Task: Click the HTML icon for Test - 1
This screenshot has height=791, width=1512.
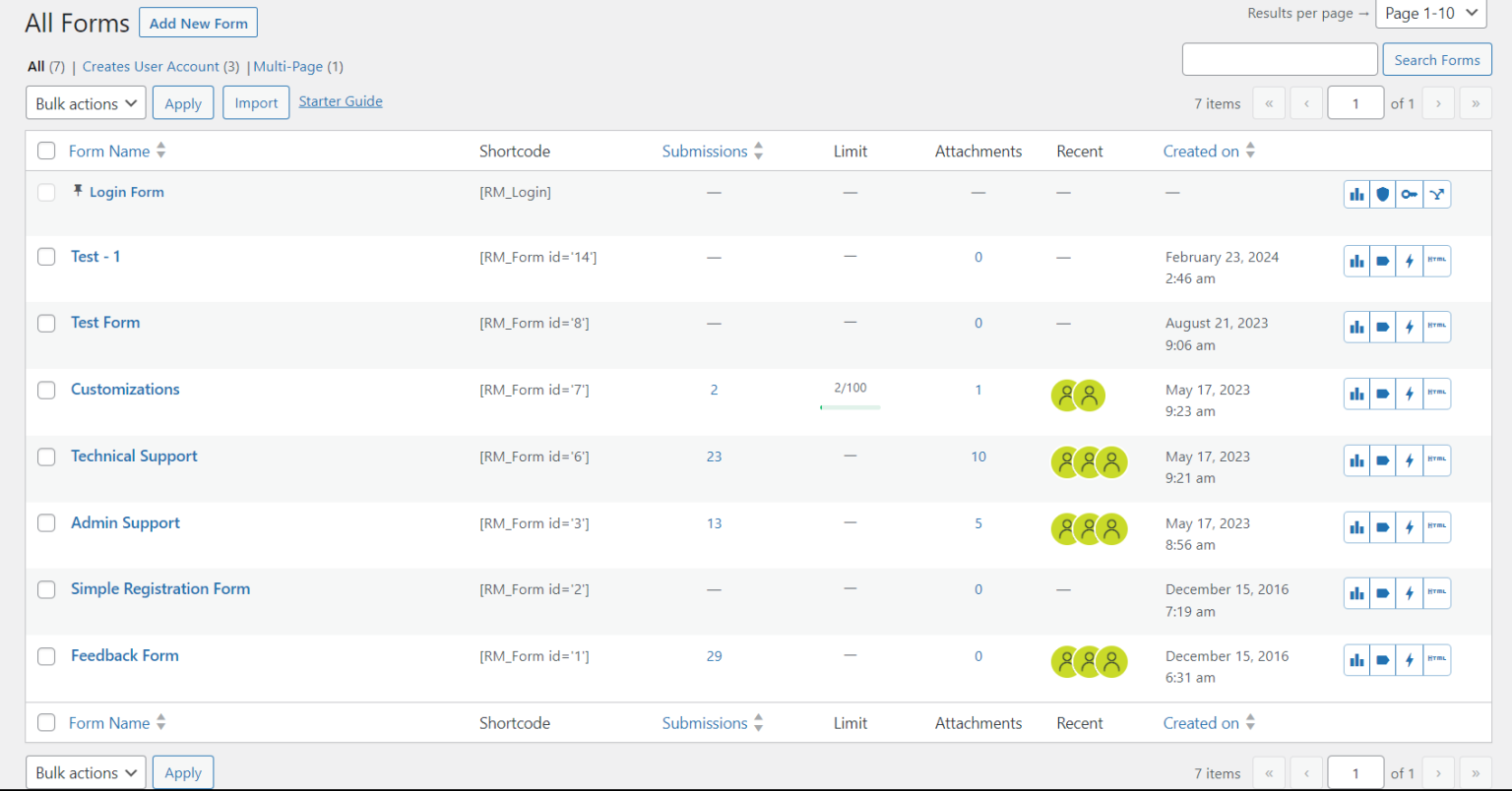Action: point(1437,261)
